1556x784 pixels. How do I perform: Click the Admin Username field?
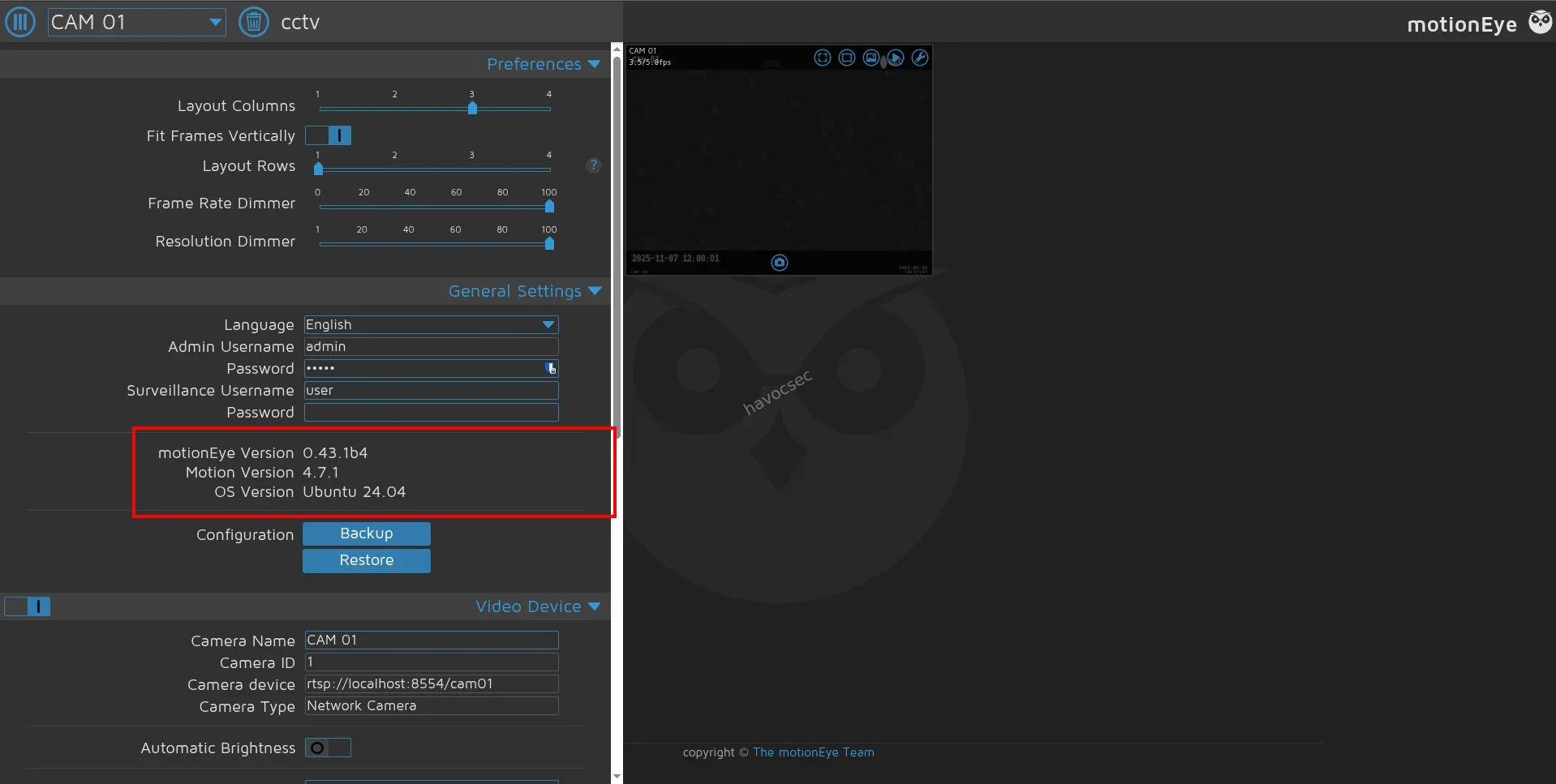tap(432, 347)
